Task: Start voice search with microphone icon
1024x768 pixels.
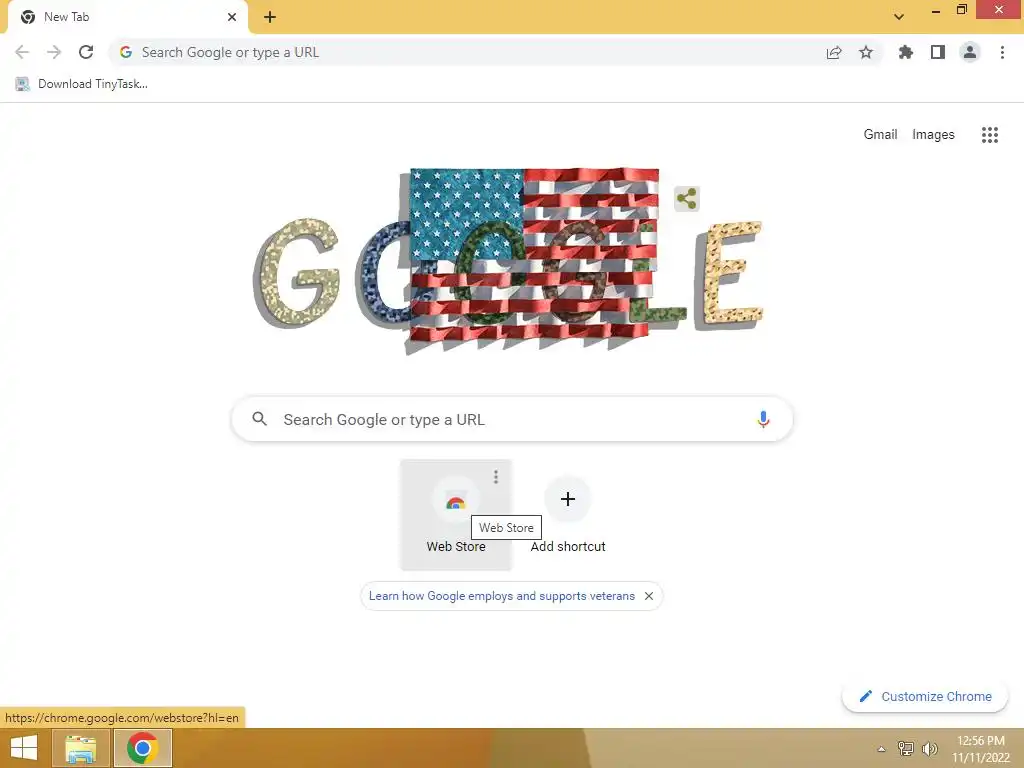Action: tap(763, 419)
